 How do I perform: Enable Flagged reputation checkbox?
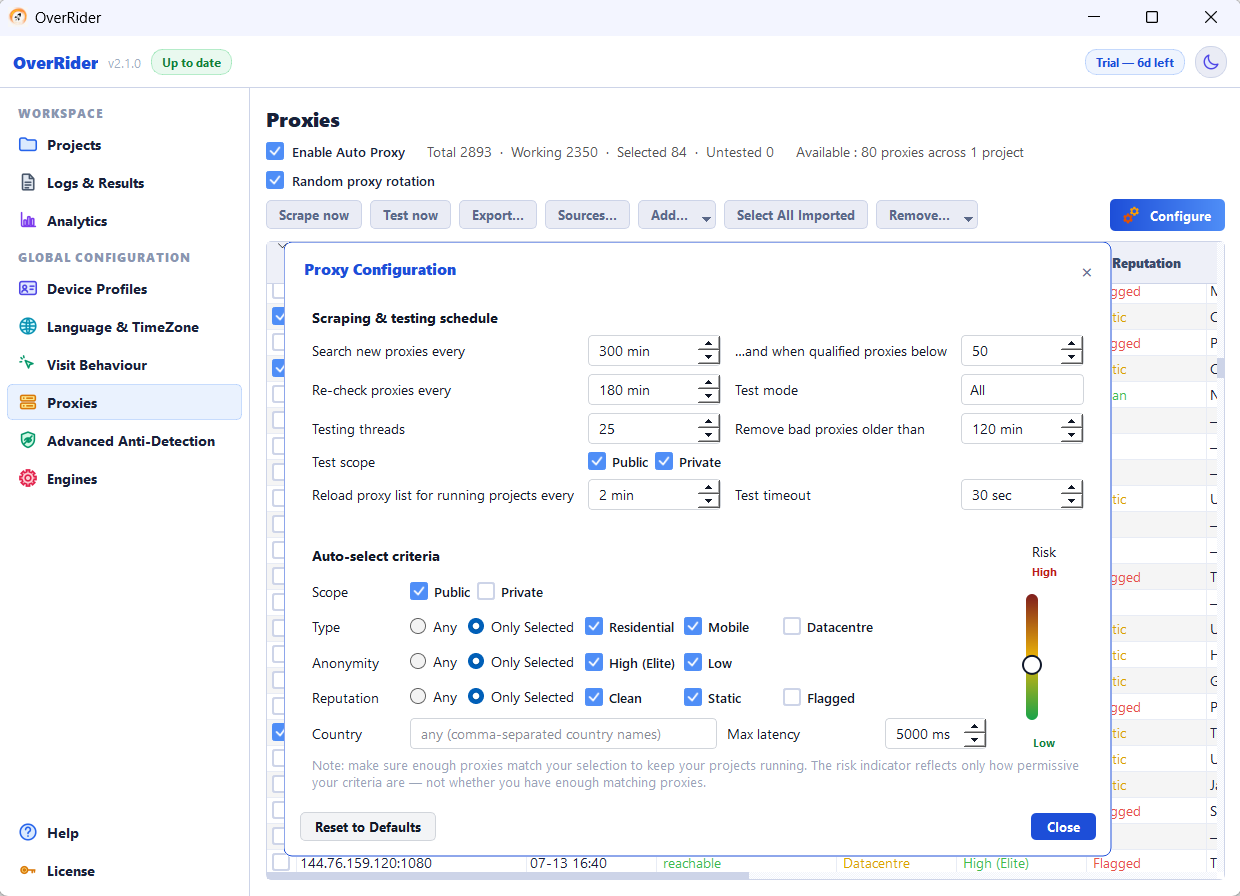[x=792, y=697]
